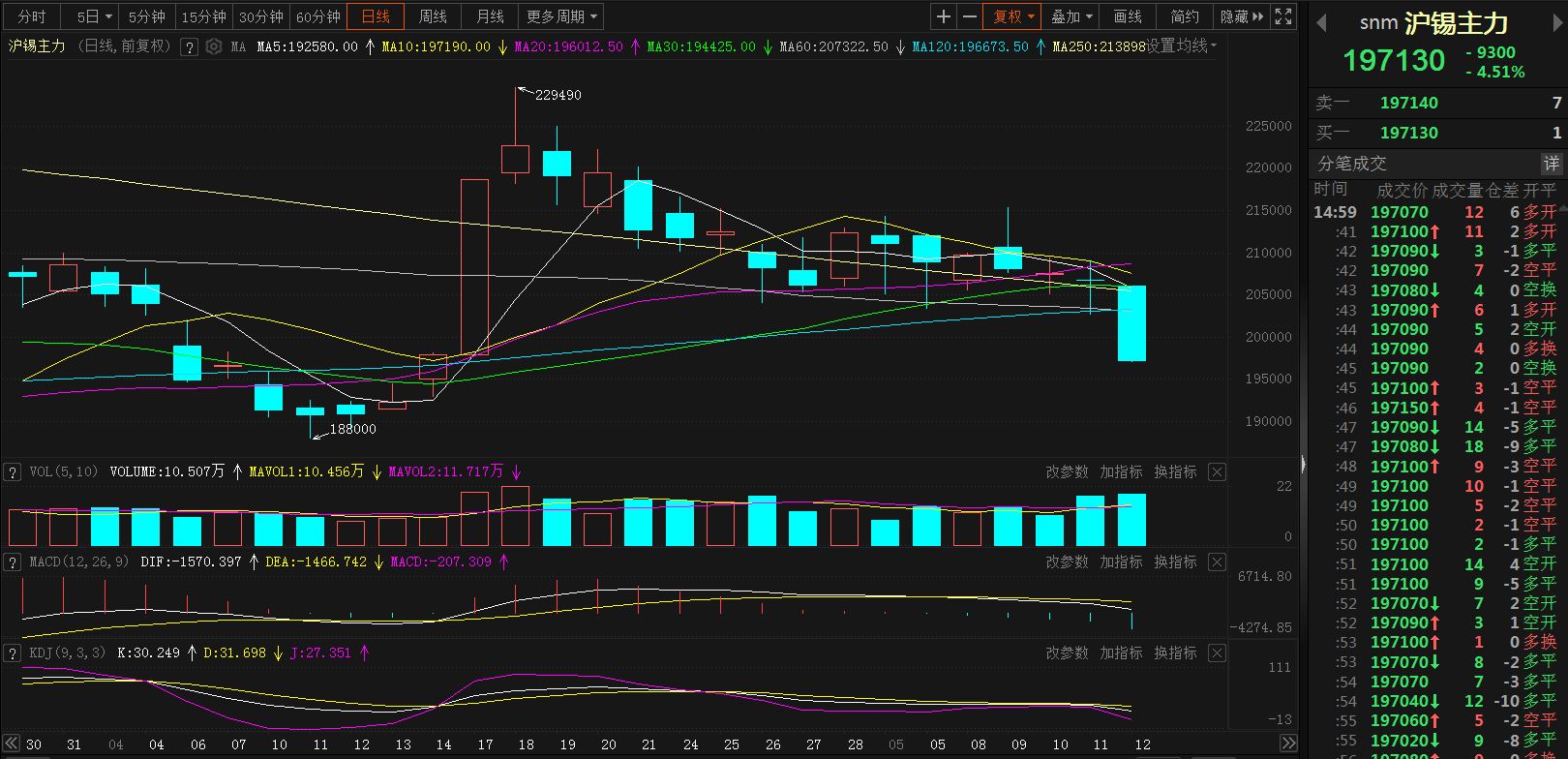Open 详 detail for 分笔成交
The image size is (1568, 759).
click(1551, 164)
